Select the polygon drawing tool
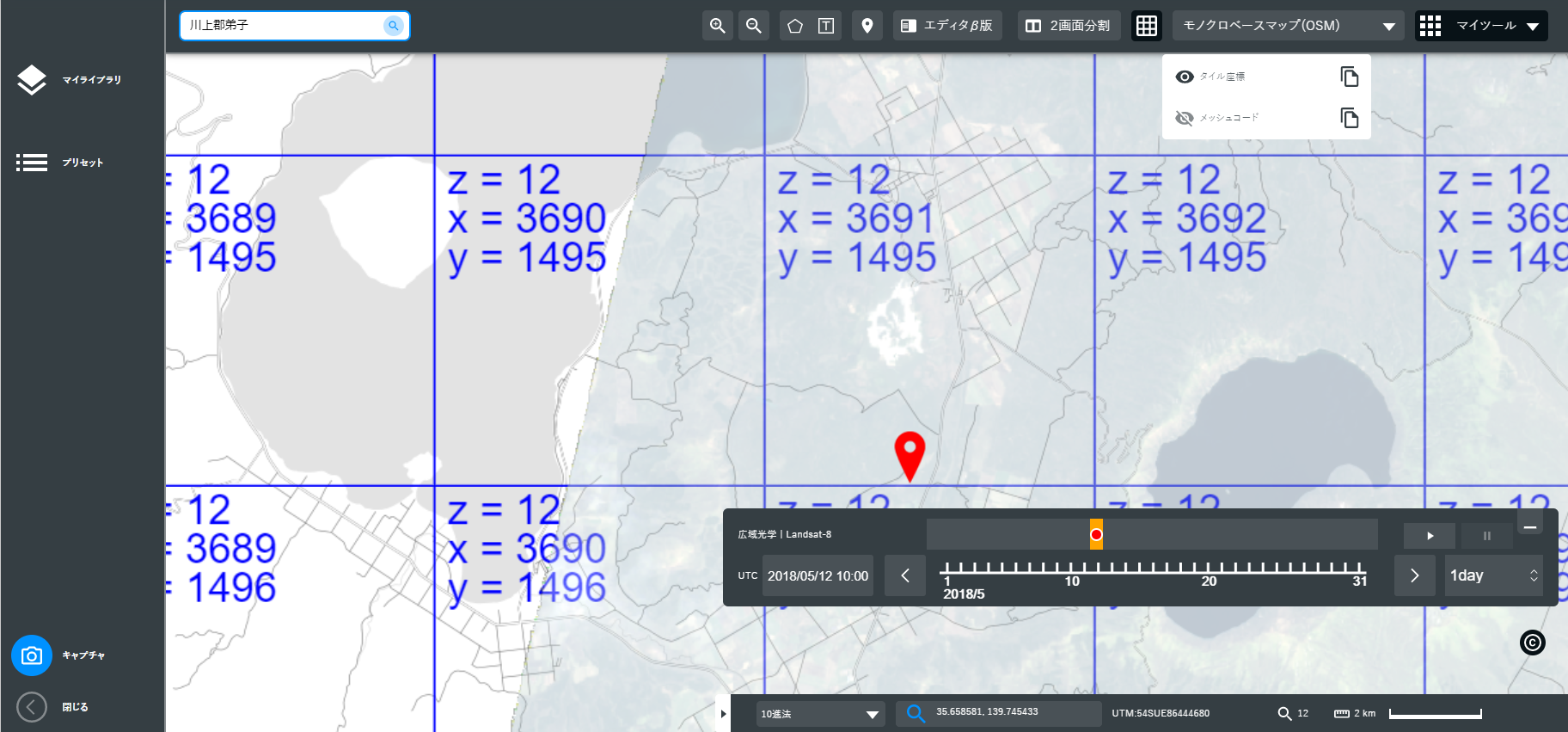The height and width of the screenshot is (732, 1568). (x=795, y=26)
